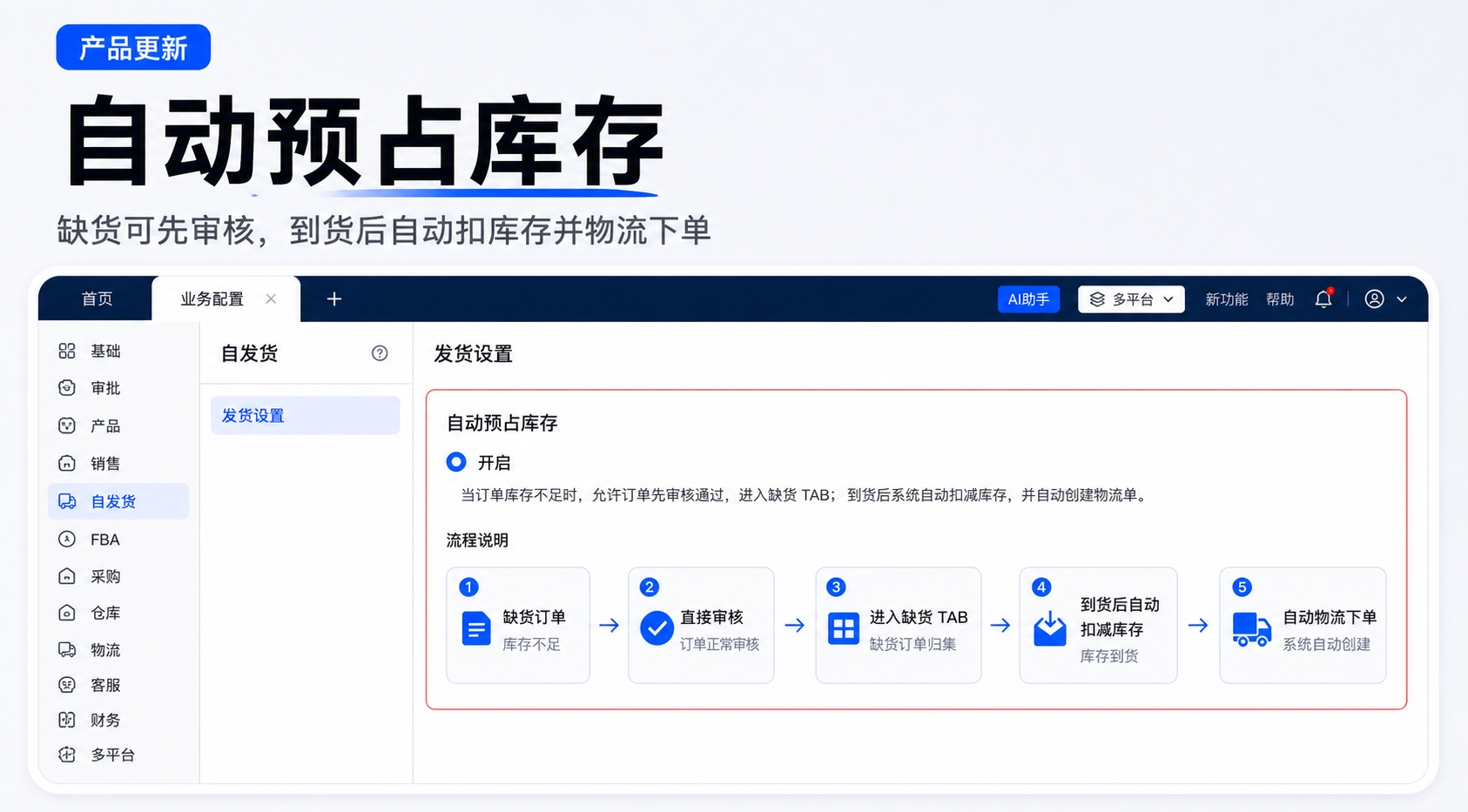Image resolution: width=1468 pixels, height=812 pixels.
Task: Open the 销售 menu label
Action: coord(105,463)
